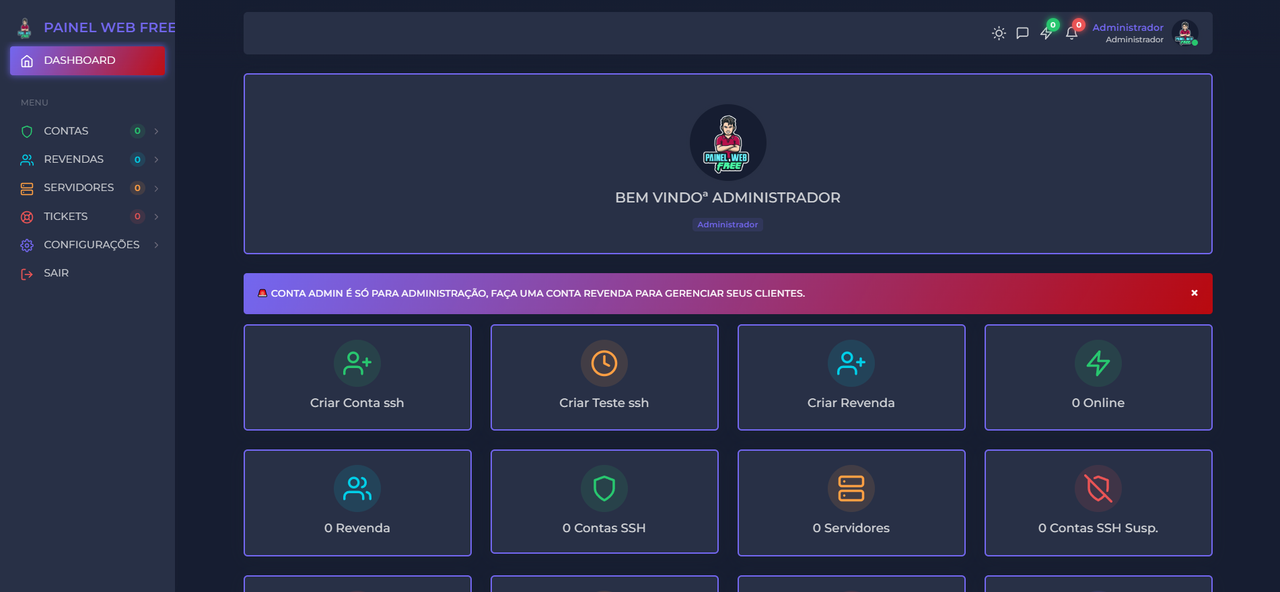
Task: Click the 0 Revenda users icon
Action: point(357,488)
